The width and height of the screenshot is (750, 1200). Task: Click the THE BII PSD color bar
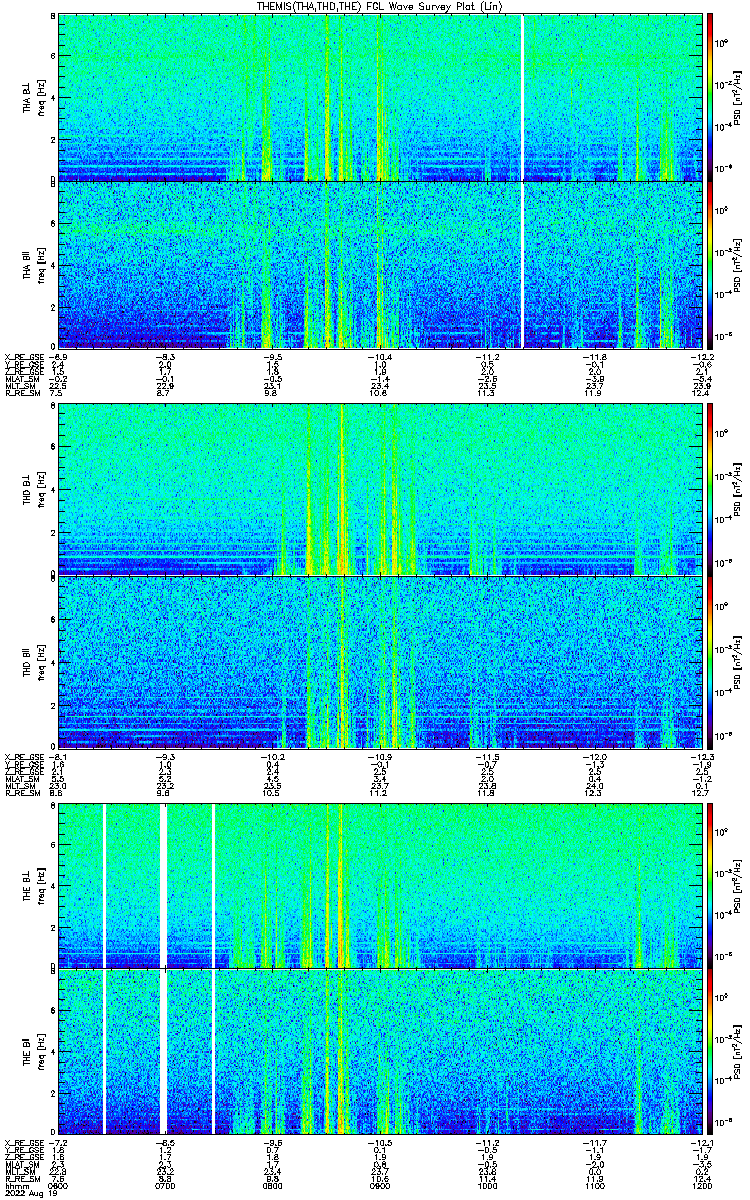[x=710, y=1052]
